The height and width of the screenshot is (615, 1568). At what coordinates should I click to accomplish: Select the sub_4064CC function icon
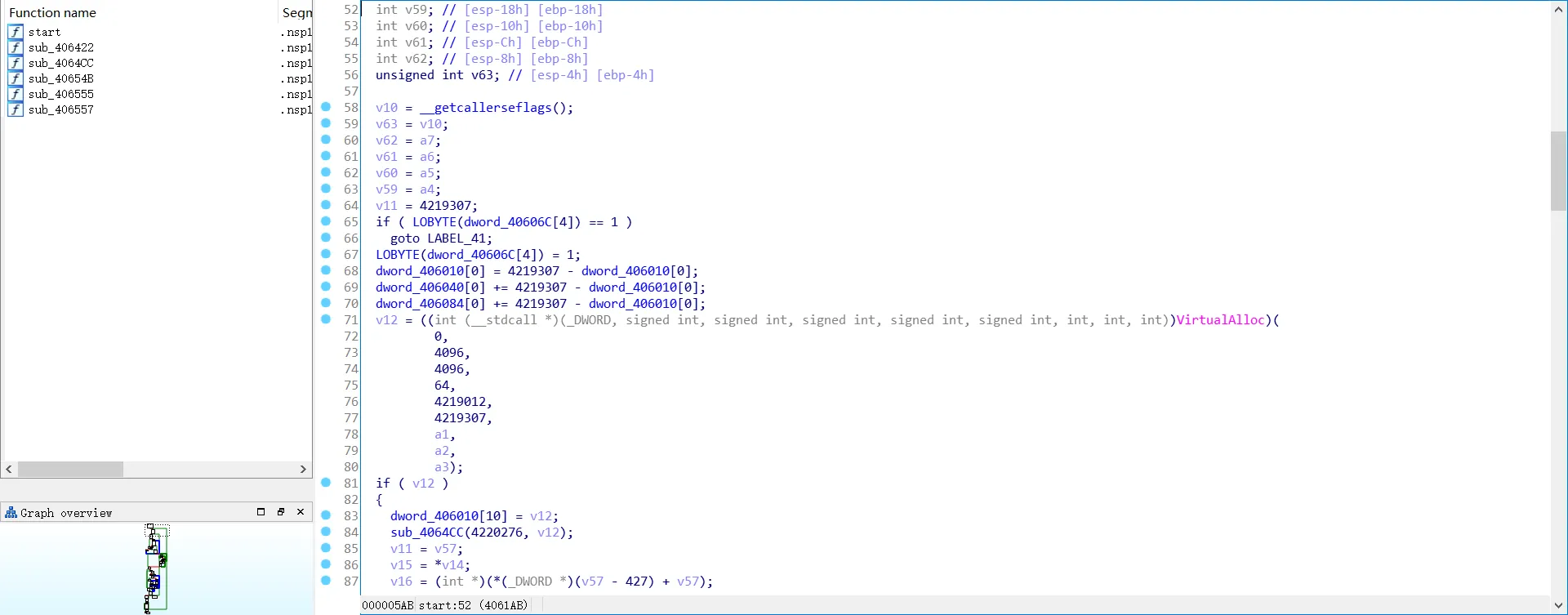pos(16,63)
